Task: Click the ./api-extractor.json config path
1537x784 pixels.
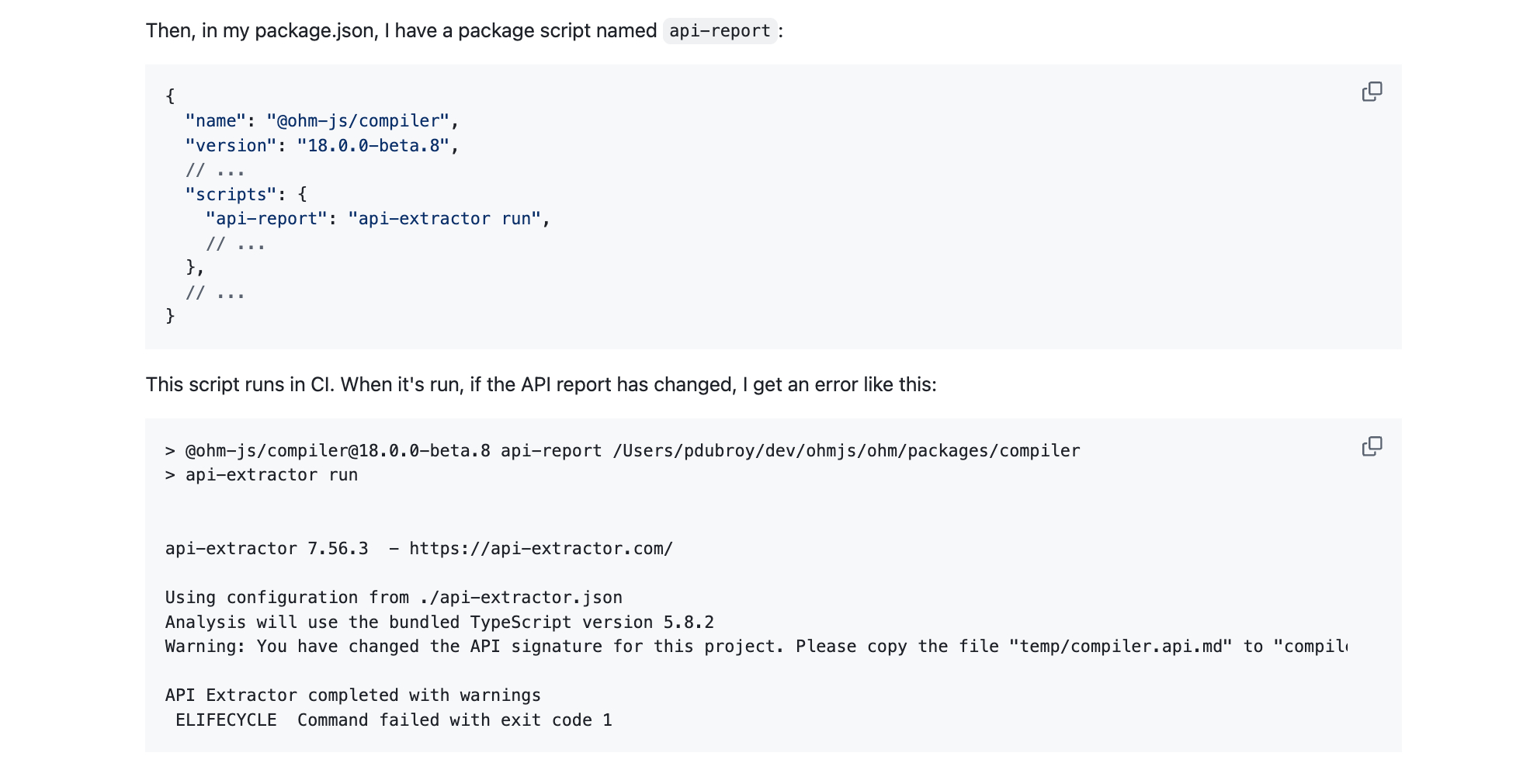Action: (x=520, y=598)
